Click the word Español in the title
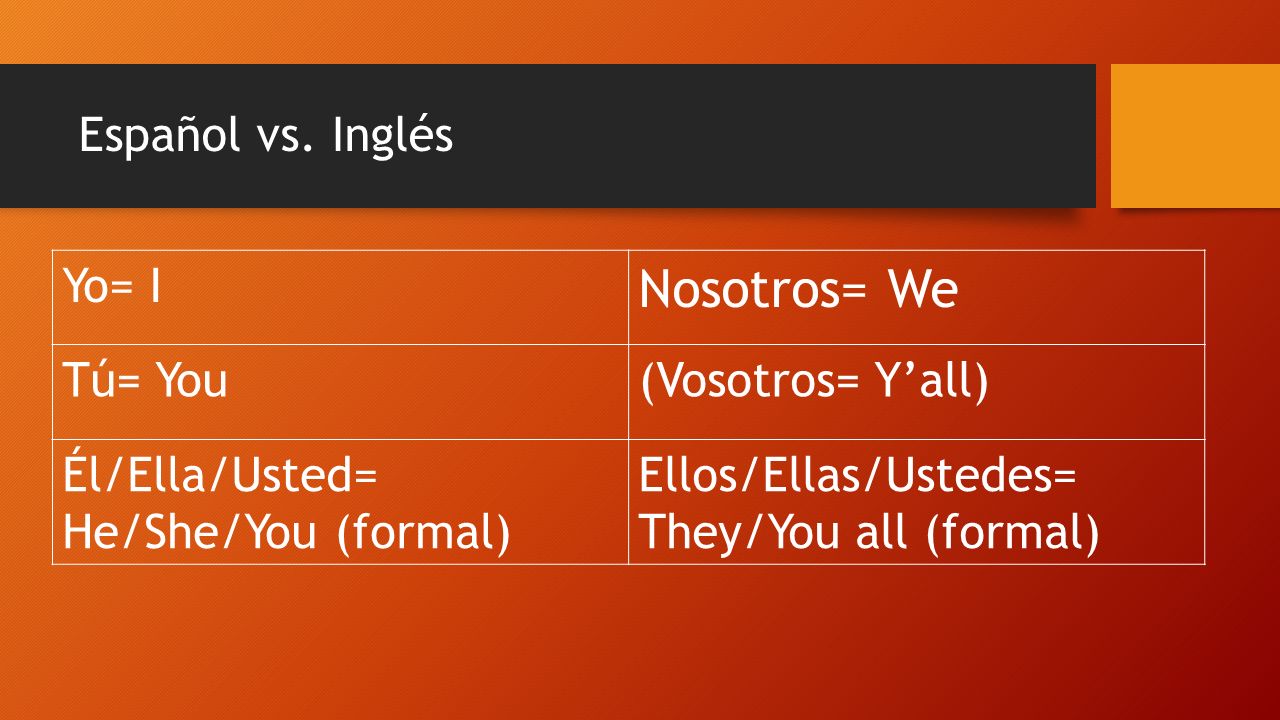Screen dimensions: 1280x720 (x=160, y=136)
